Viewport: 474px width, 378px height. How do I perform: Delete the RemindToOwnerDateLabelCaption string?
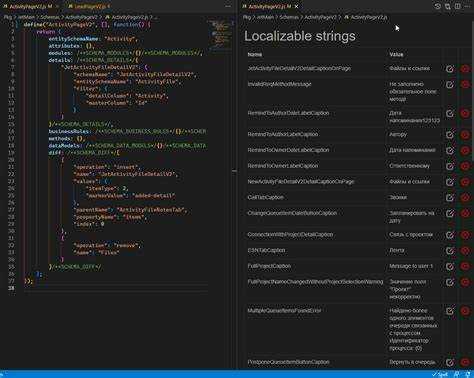[x=465, y=151]
